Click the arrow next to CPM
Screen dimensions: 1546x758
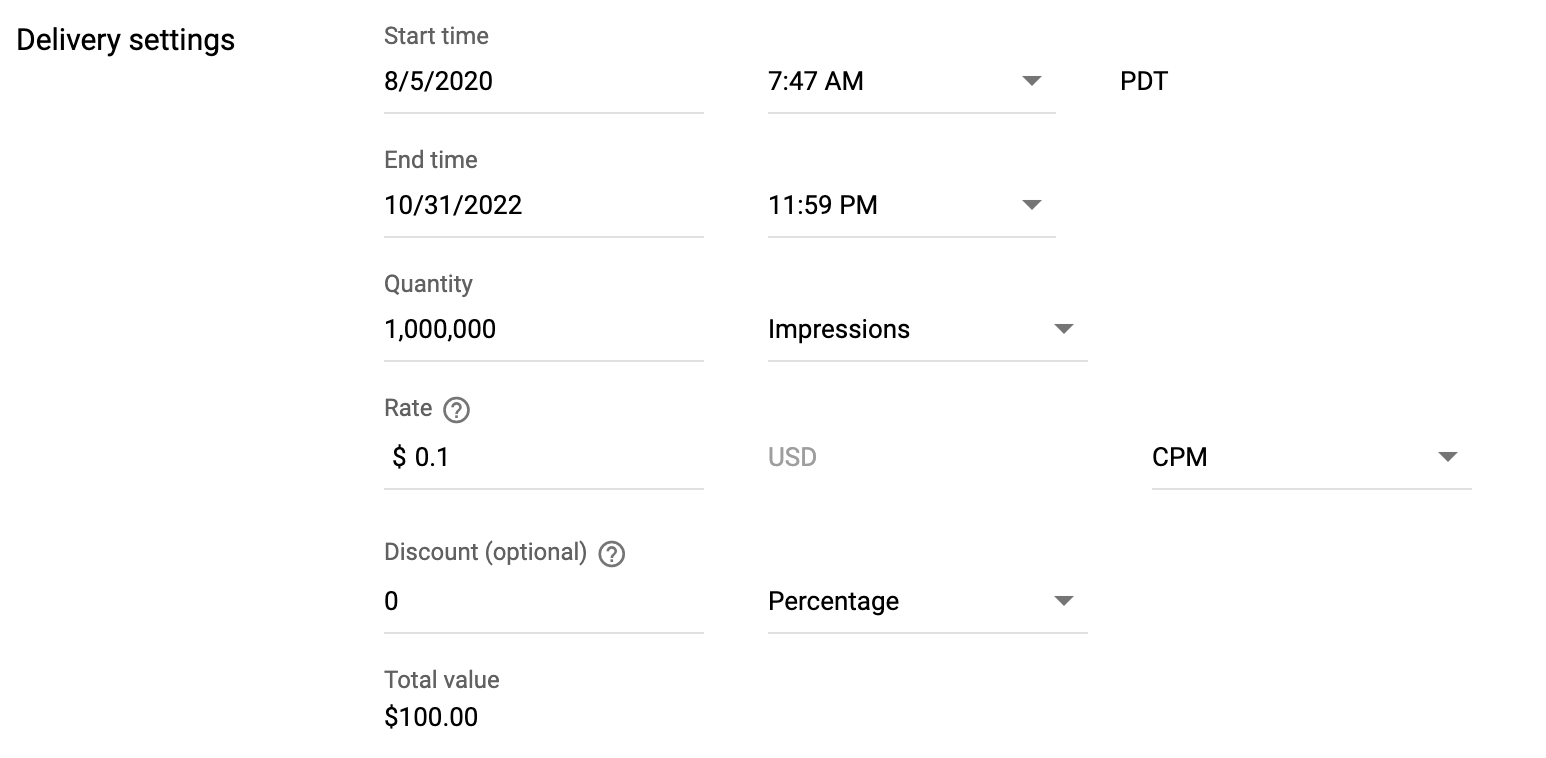tap(1447, 456)
